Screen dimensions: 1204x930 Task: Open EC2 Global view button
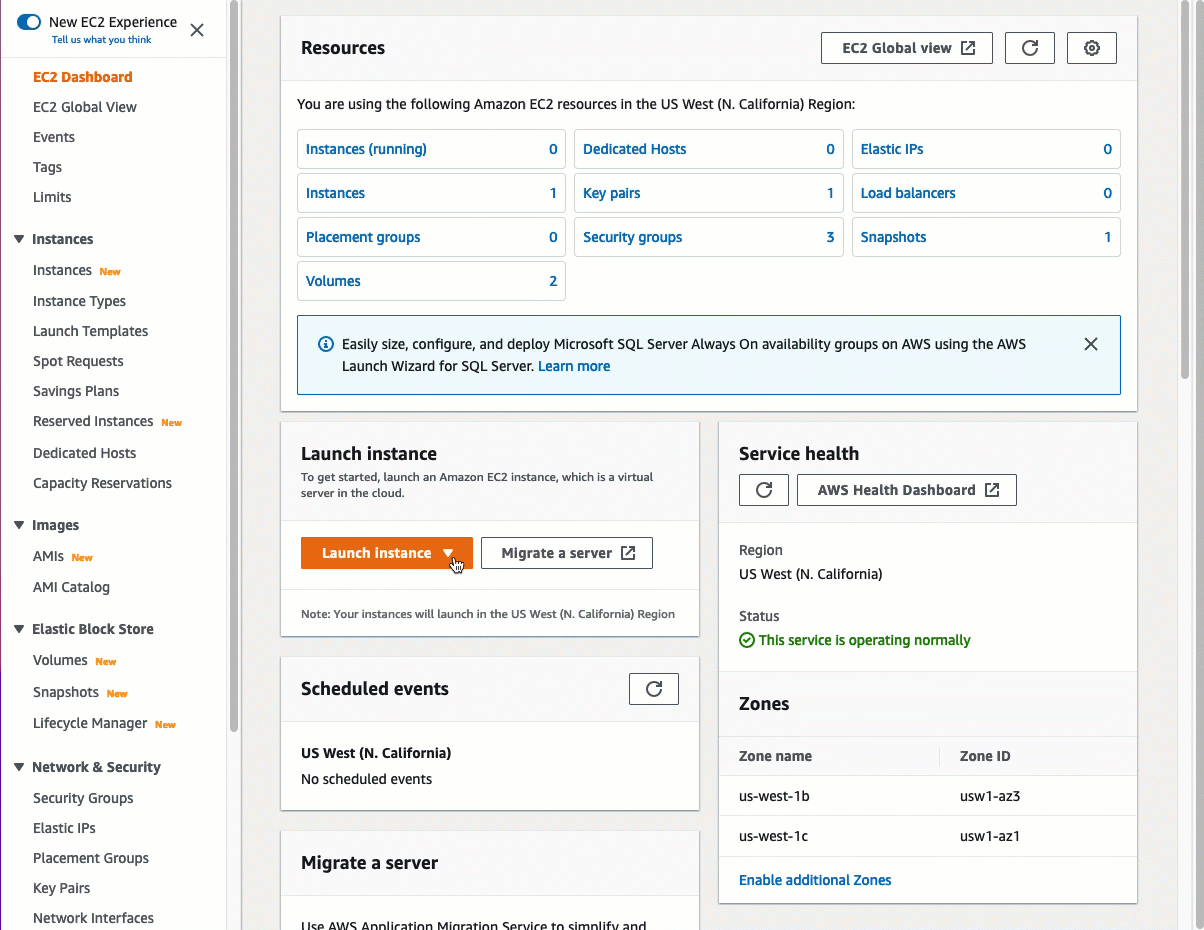(x=906, y=48)
